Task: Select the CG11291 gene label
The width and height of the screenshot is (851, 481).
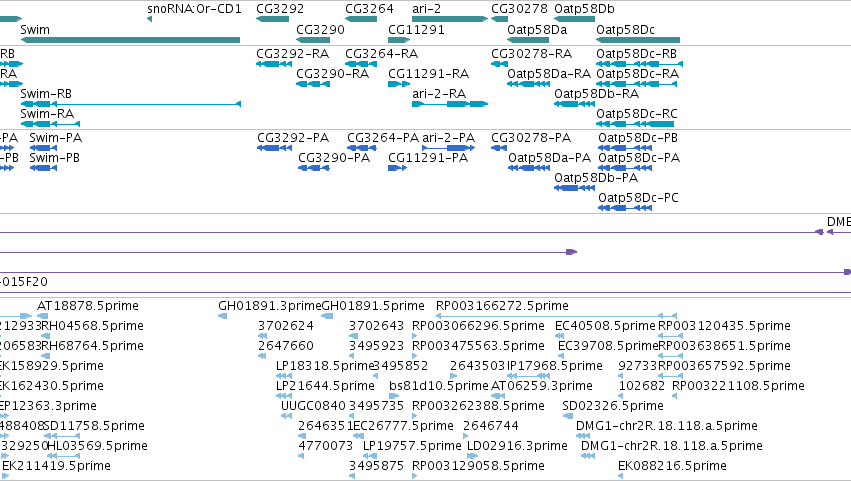Action: click(416, 30)
